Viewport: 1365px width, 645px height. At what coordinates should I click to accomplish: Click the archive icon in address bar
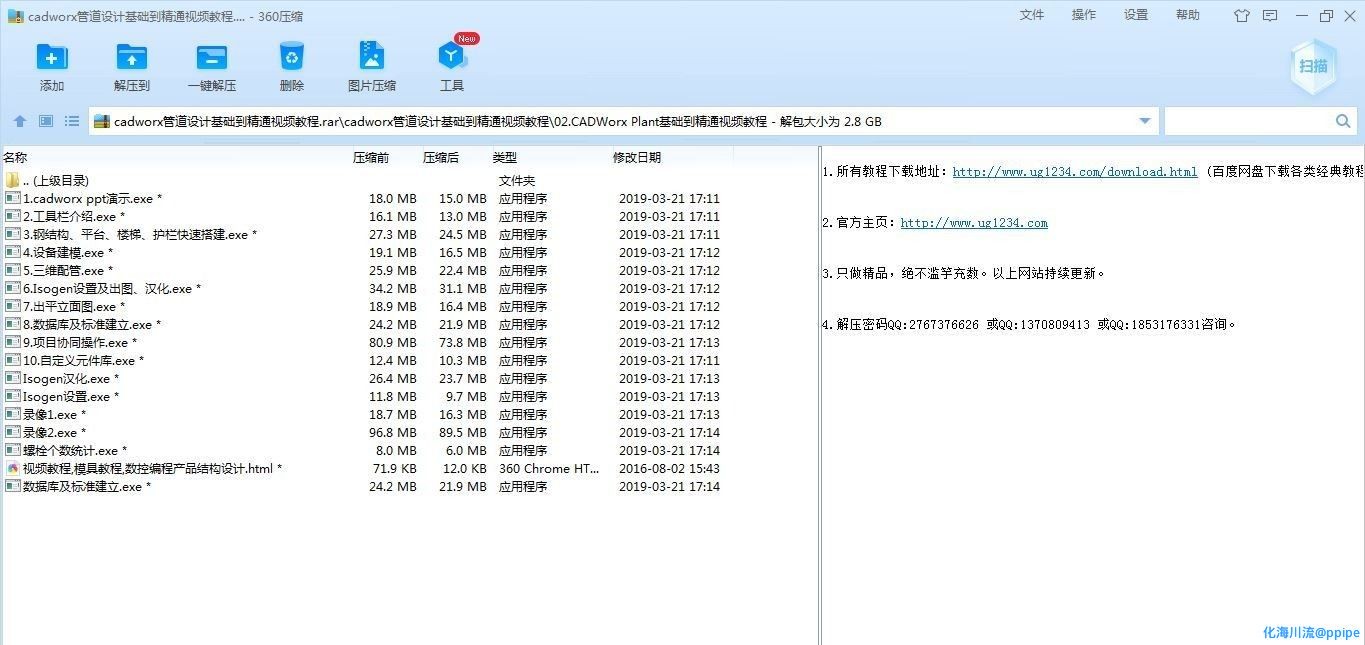coord(101,122)
